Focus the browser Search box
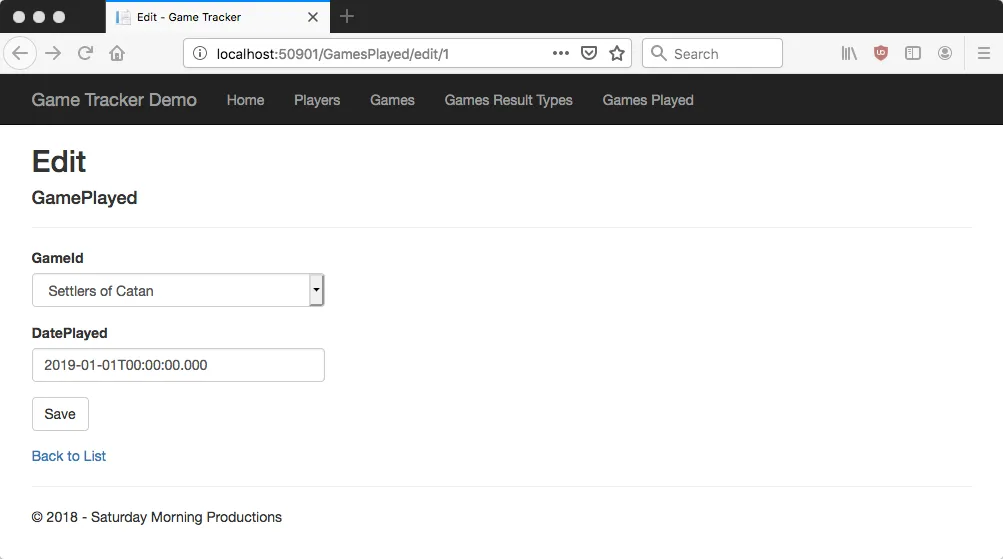 [712, 53]
